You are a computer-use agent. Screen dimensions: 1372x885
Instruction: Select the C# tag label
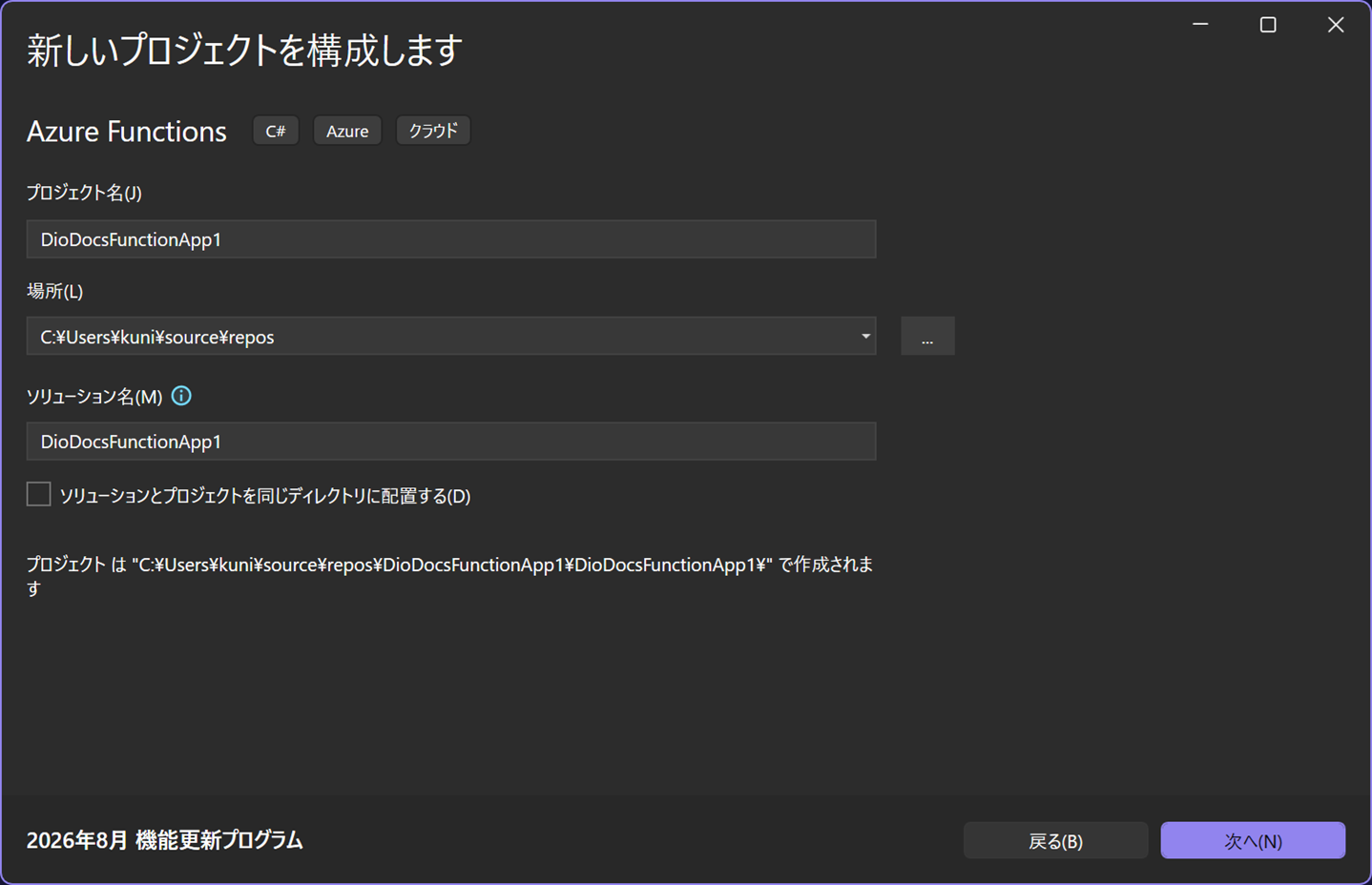(x=276, y=131)
